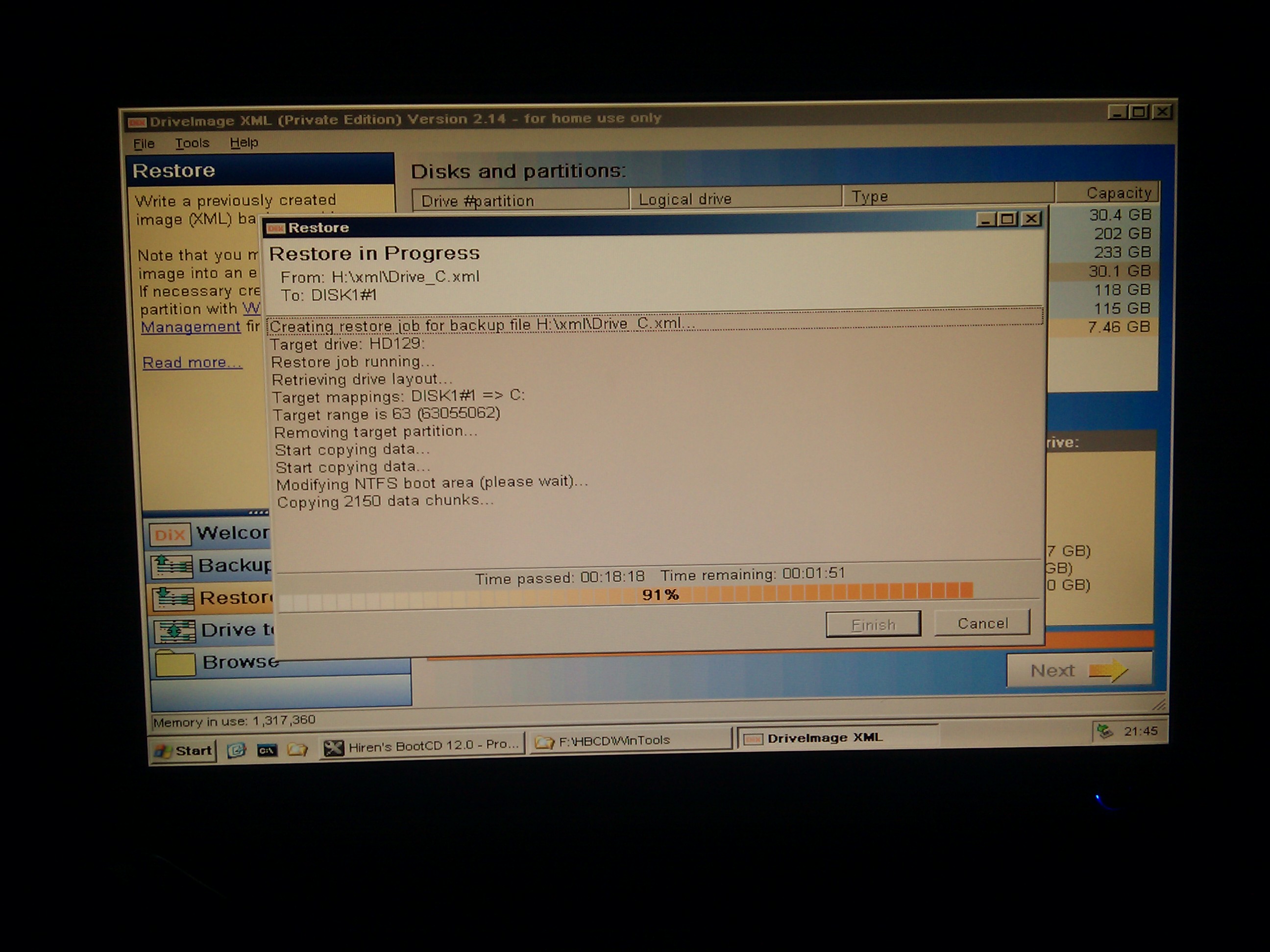The height and width of the screenshot is (952, 1270).
Task: Select the Modifying NTFS boot area log line
Action: (x=432, y=484)
